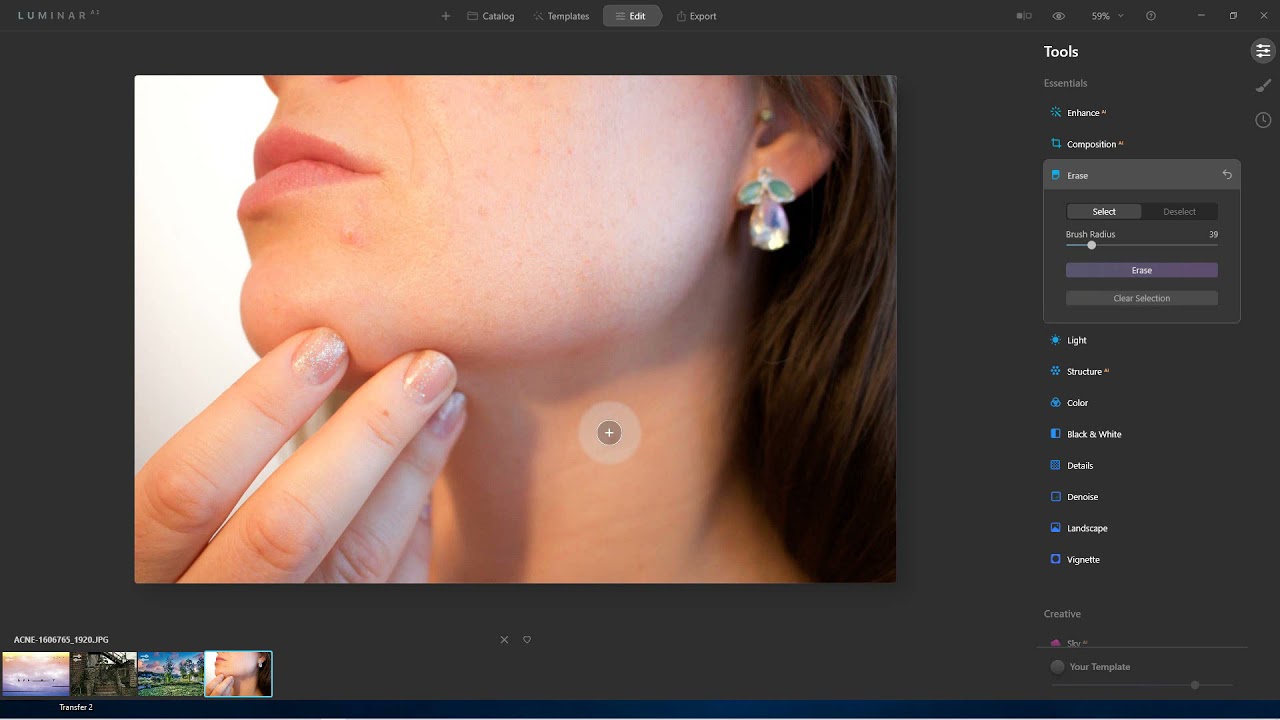The height and width of the screenshot is (720, 1280).
Task: Switch to the Templates tab
Action: (561, 16)
